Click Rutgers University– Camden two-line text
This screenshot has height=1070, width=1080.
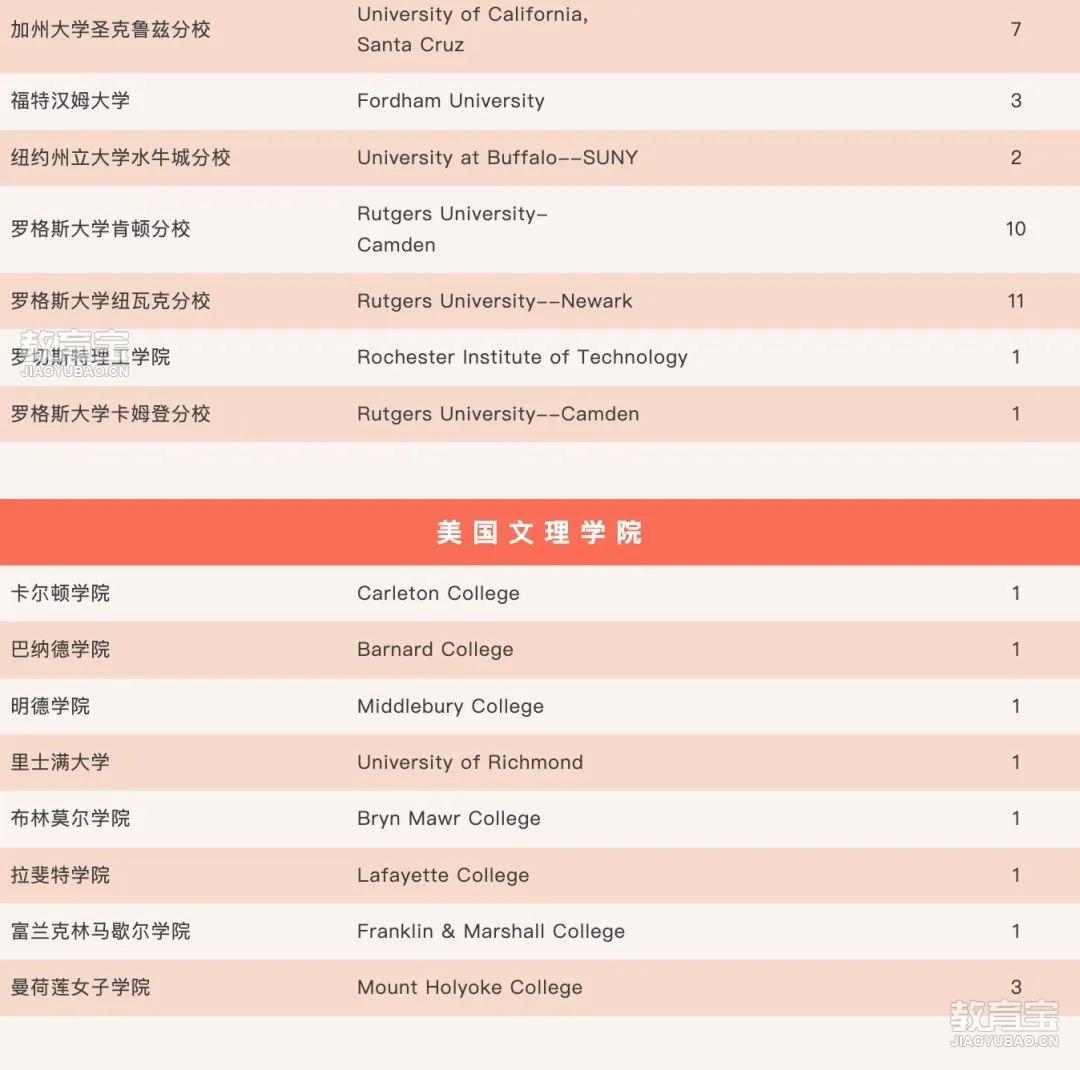(x=453, y=229)
